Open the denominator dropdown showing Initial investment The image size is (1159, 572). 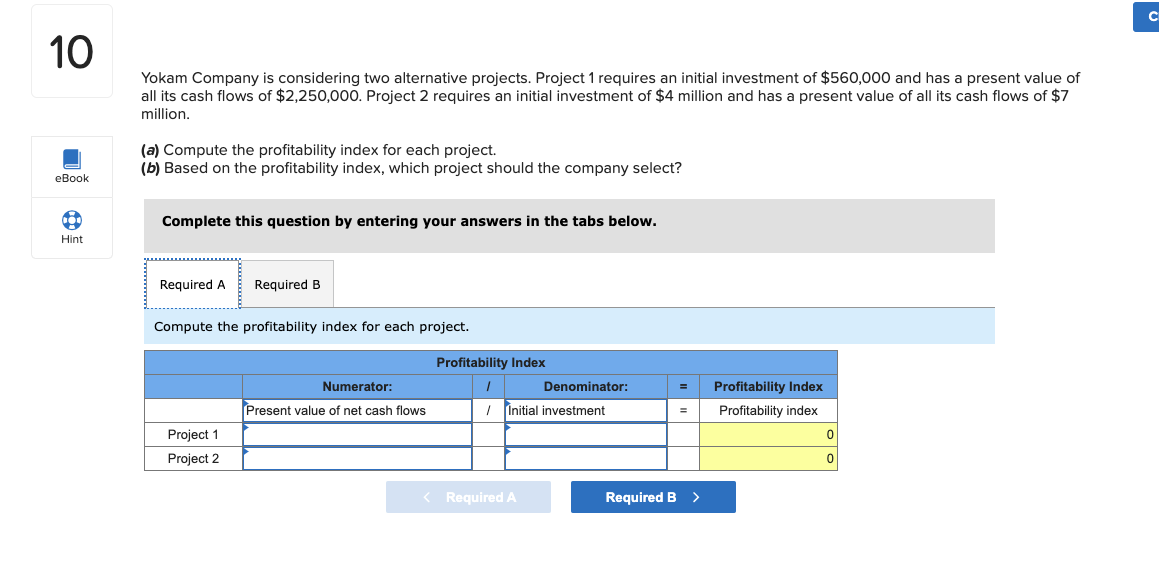click(585, 410)
